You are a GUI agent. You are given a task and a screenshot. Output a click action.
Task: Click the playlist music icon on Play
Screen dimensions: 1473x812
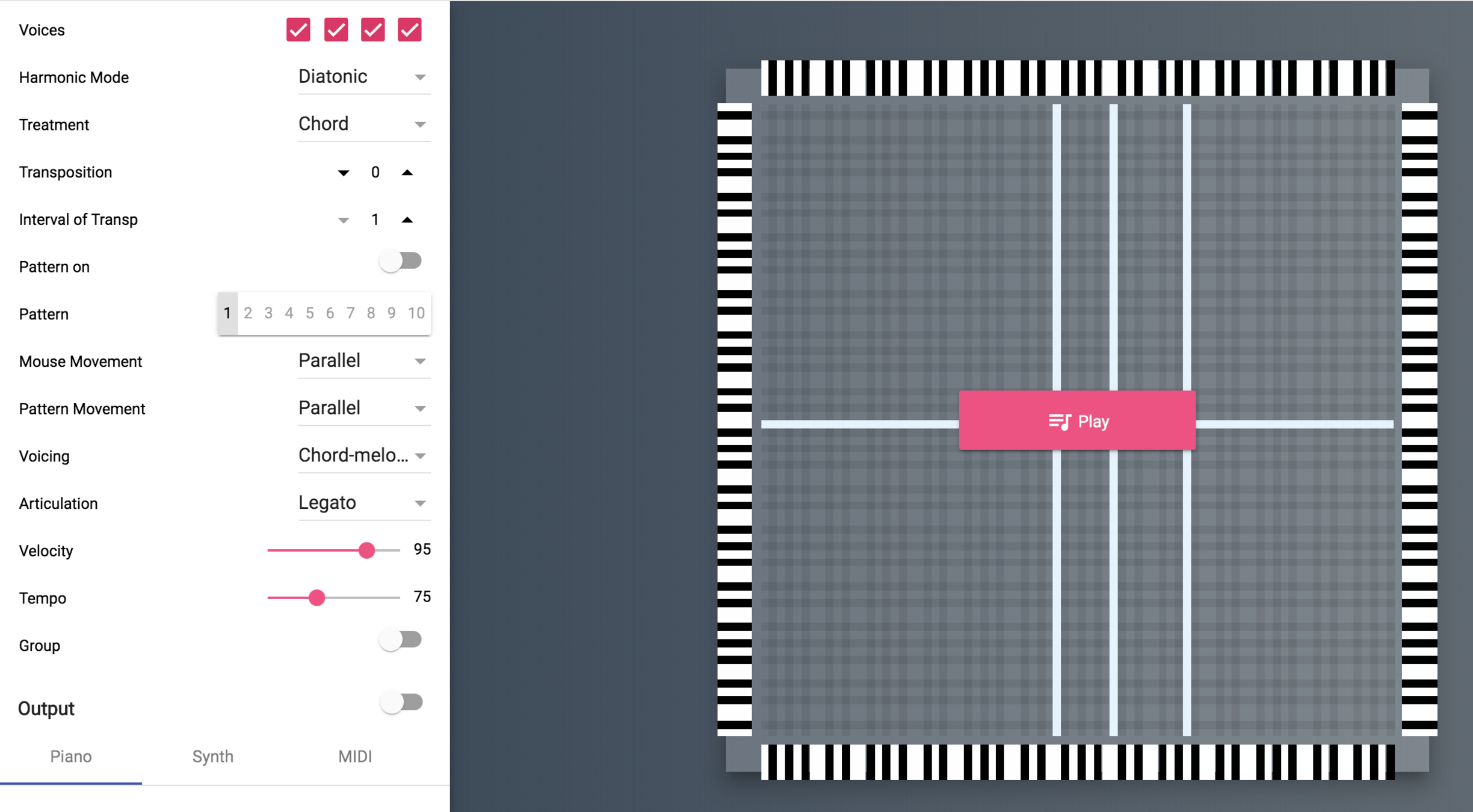[1059, 421]
